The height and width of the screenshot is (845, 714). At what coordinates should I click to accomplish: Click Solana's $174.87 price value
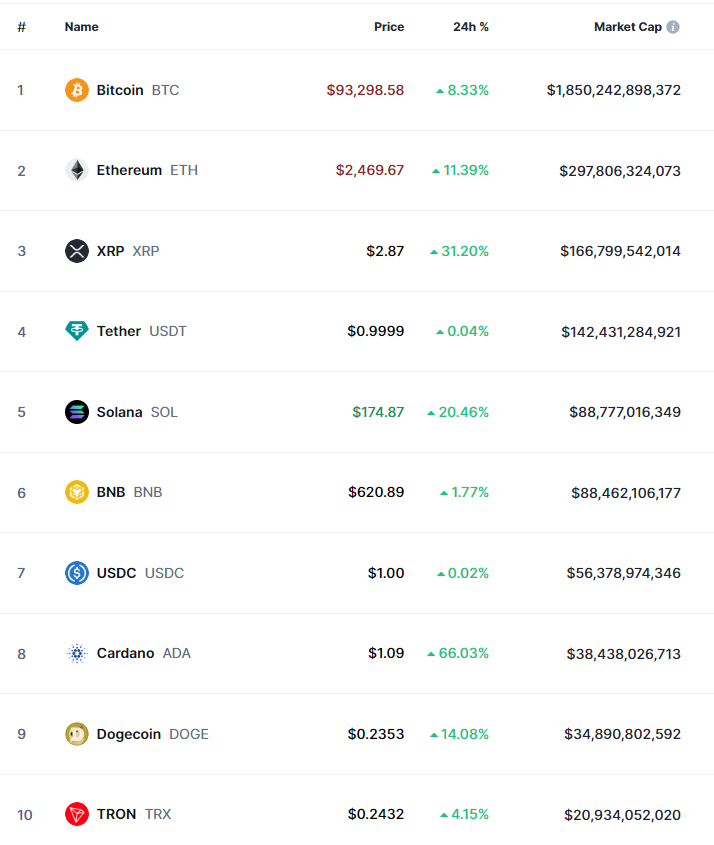378,412
